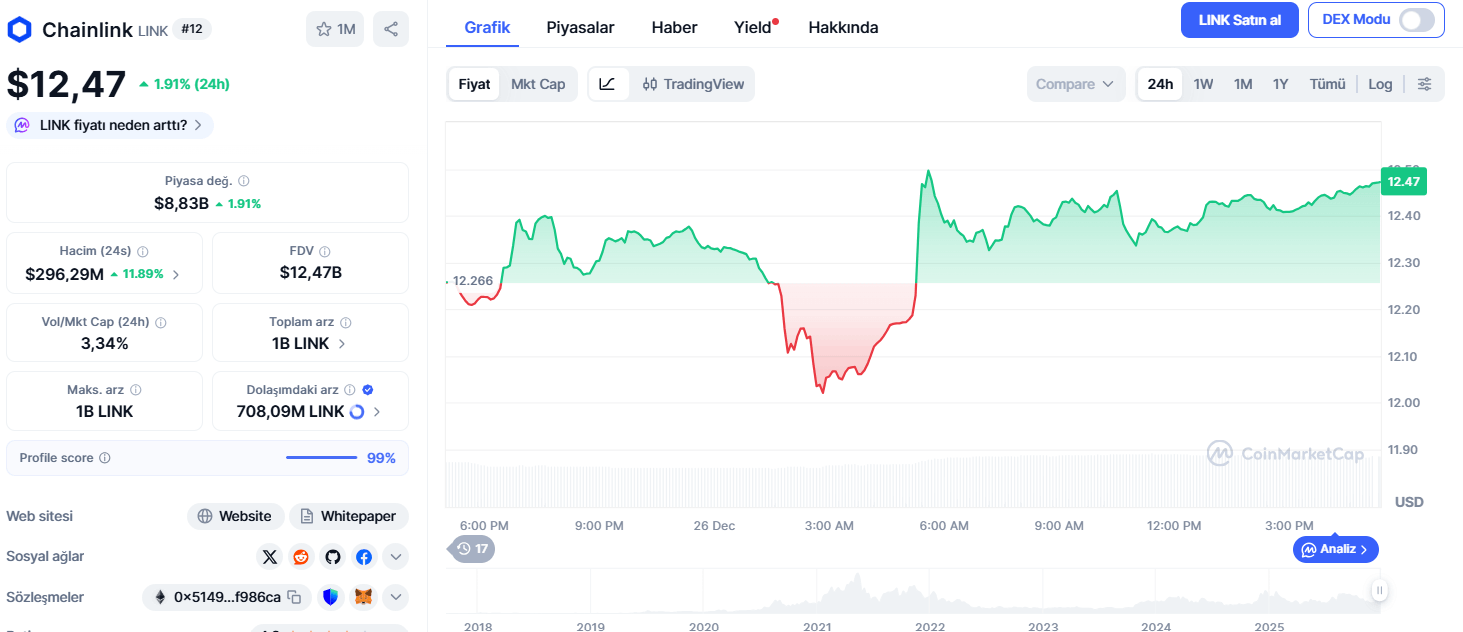Screen dimensions: 1463x632
Task: Click the verified badge on Dolaşımdaki arz
Action: click(x=368, y=390)
